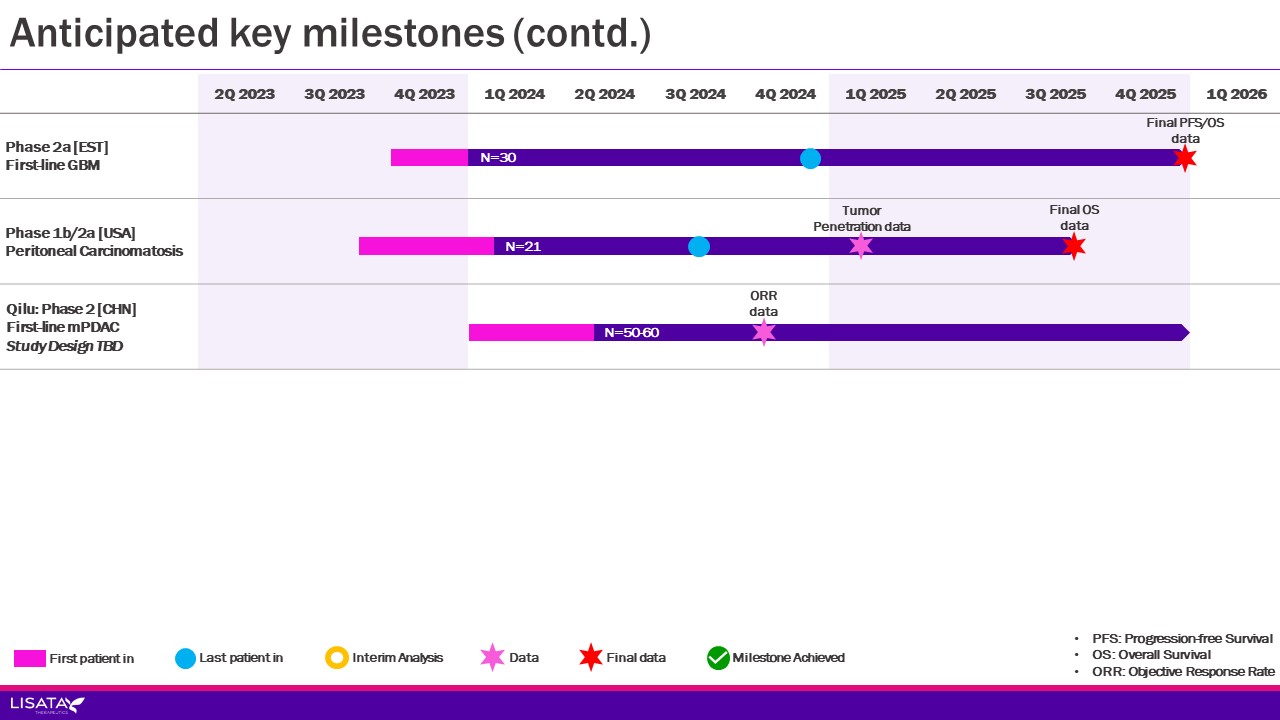Click the magenta First patient in legend swatch
The width and height of the screenshot is (1280, 720).
30,658
